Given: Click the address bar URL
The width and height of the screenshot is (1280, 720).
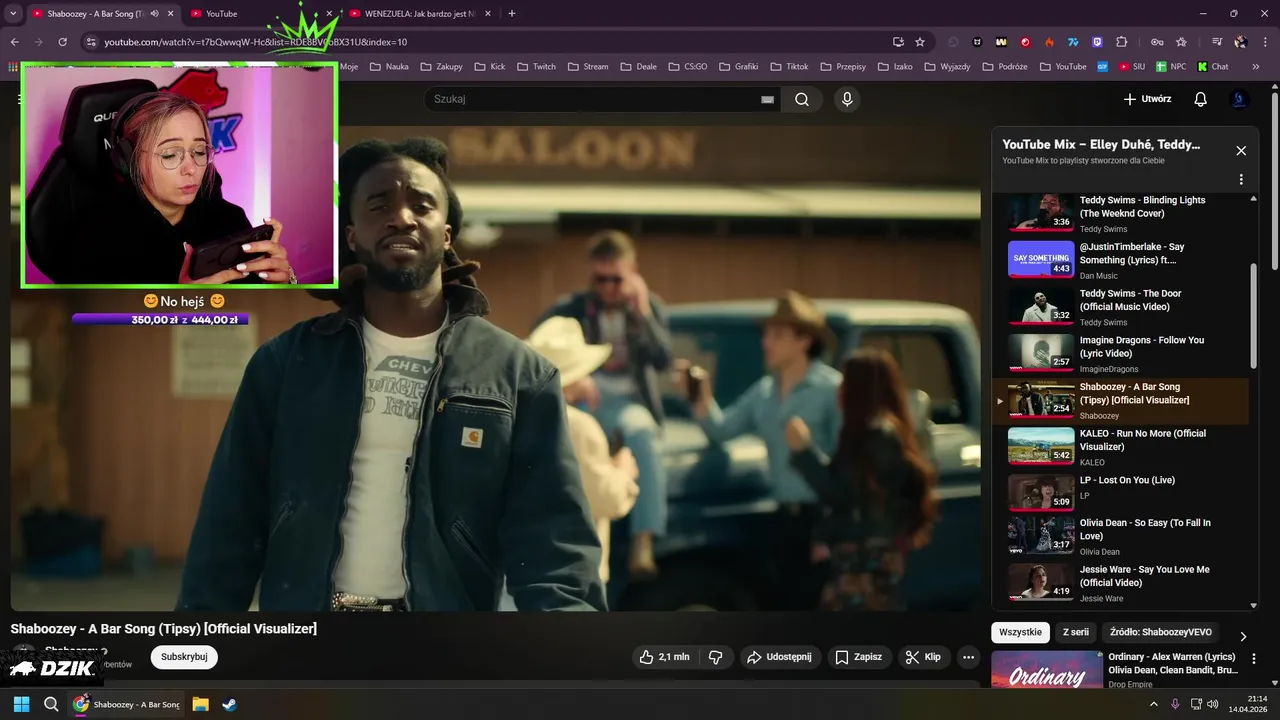Looking at the screenshot, I should (x=256, y=42).
